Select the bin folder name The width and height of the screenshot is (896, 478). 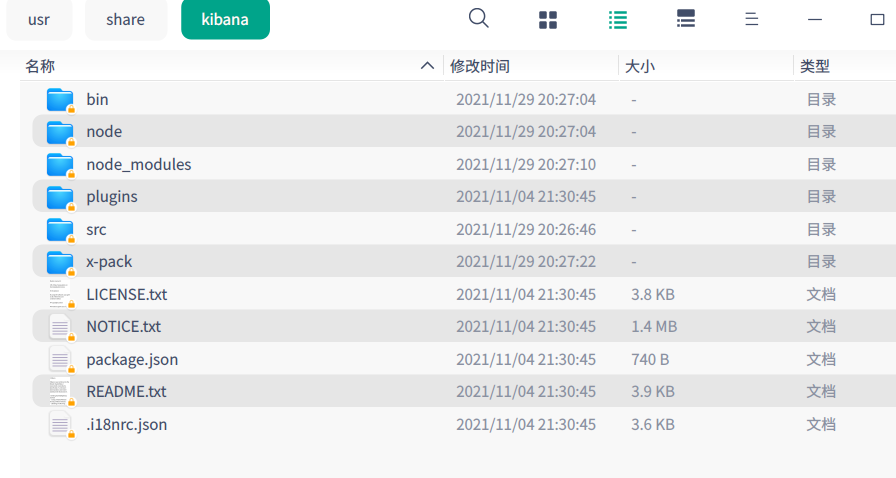pos(97,99)
